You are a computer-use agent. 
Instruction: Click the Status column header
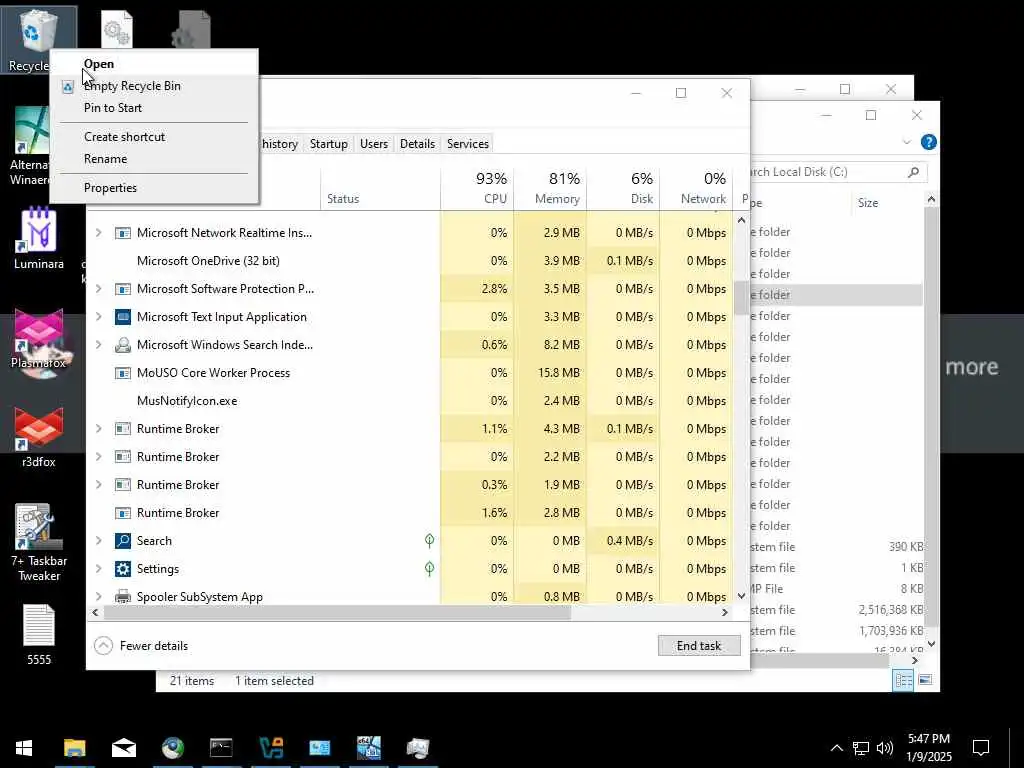380,188
